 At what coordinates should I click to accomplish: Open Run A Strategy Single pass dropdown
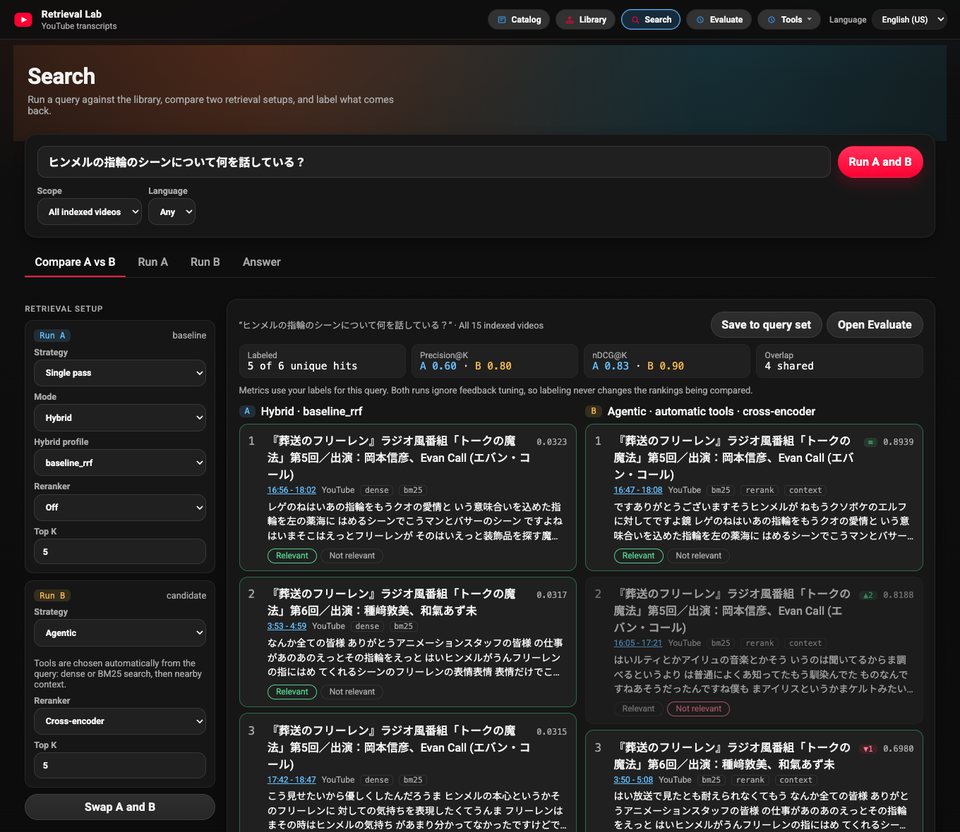120,373
